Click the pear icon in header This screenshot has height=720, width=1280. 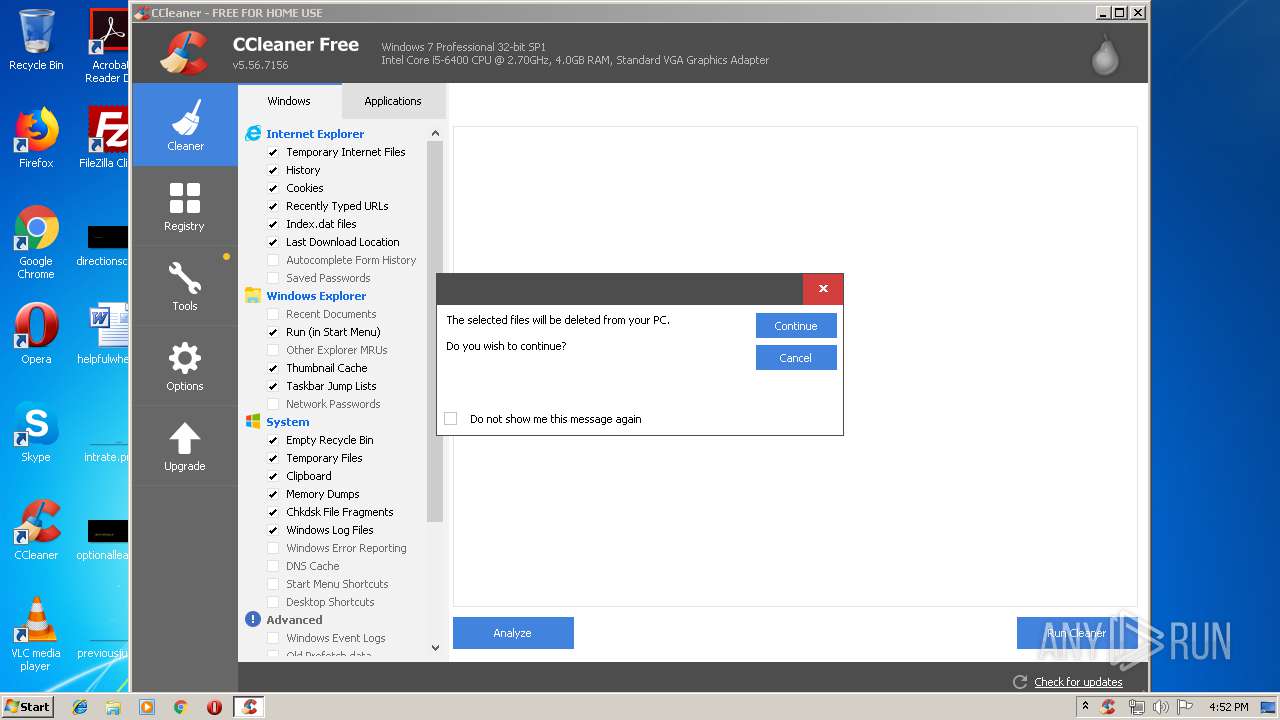1105,56
